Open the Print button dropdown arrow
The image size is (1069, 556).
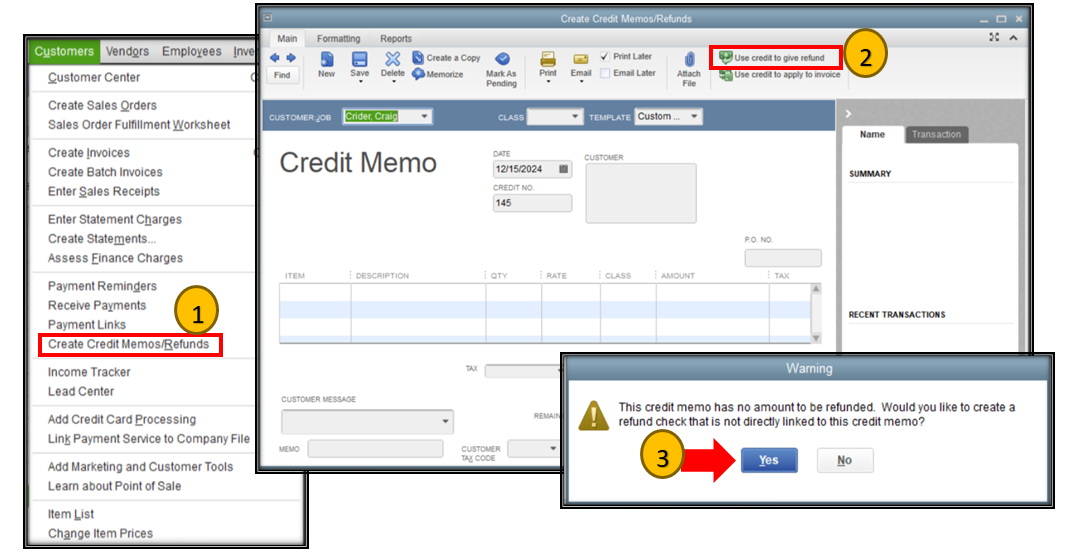[548, 82]
